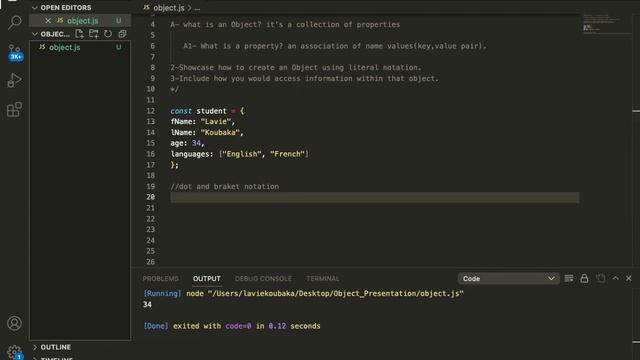640x360 pixels.
Task: Click the 'const' keyword on line 12
Action: point(181,111)
